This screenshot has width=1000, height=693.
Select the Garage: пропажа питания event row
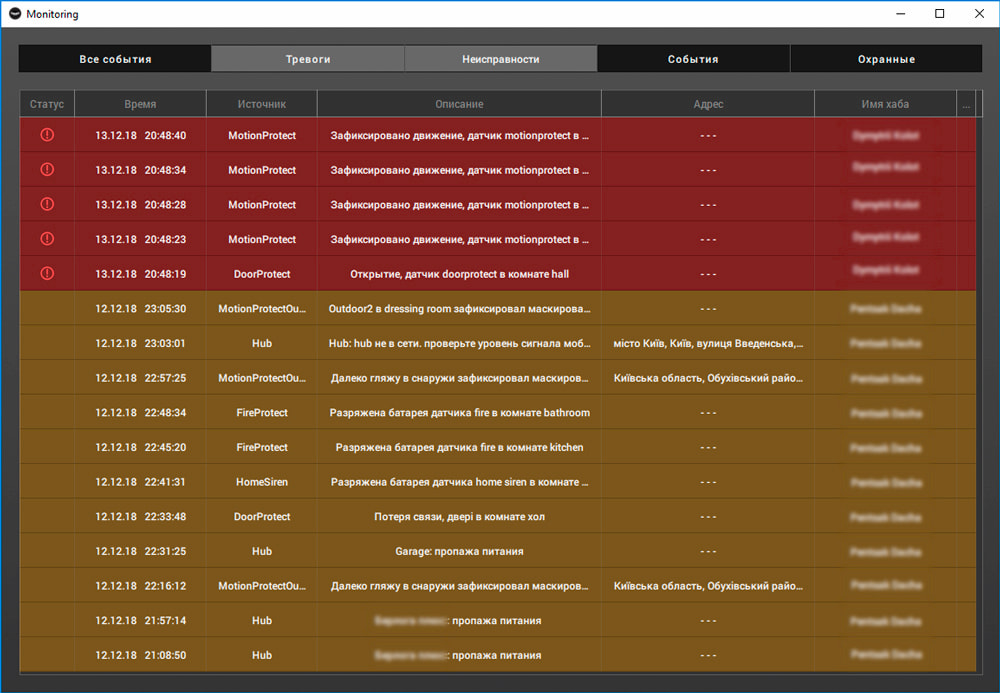pos(459,551)
